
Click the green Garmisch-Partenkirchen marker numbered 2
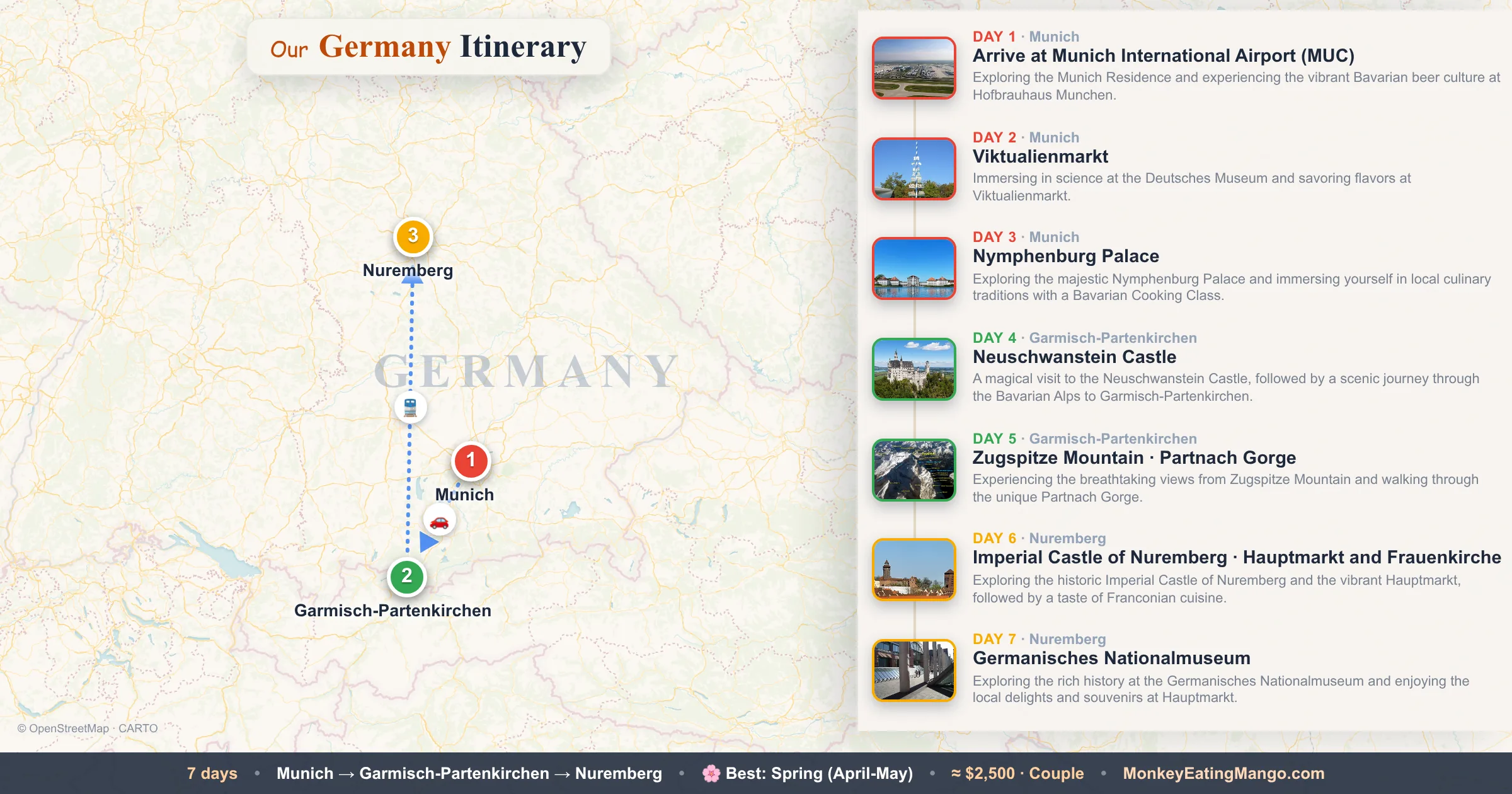coord(407,577)
